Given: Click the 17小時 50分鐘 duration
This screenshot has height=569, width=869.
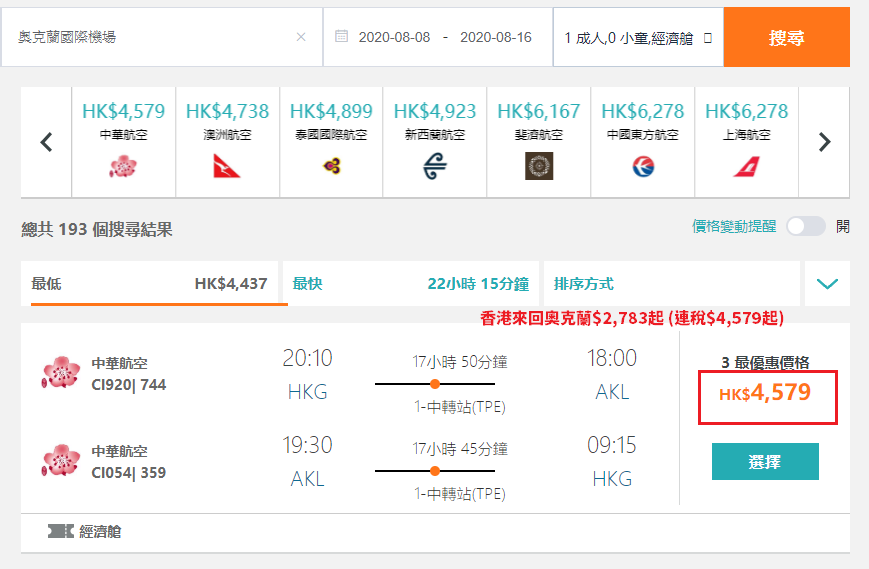Looking at the screenshot, I should [x=460, y=362].
